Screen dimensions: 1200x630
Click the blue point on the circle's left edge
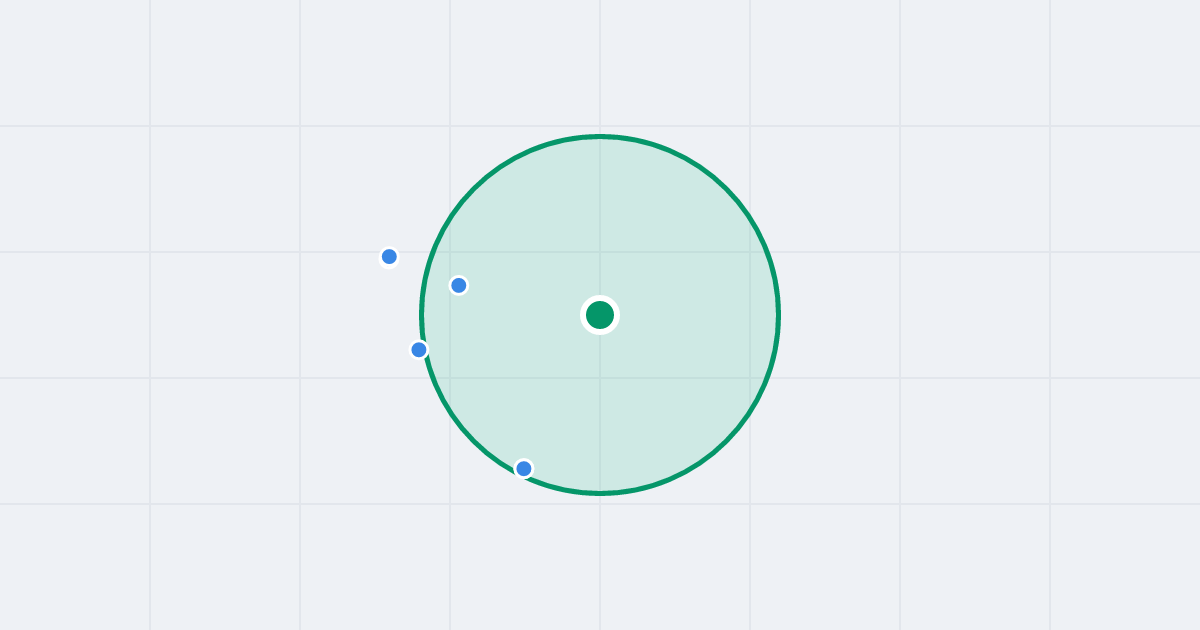pos(419,350)
